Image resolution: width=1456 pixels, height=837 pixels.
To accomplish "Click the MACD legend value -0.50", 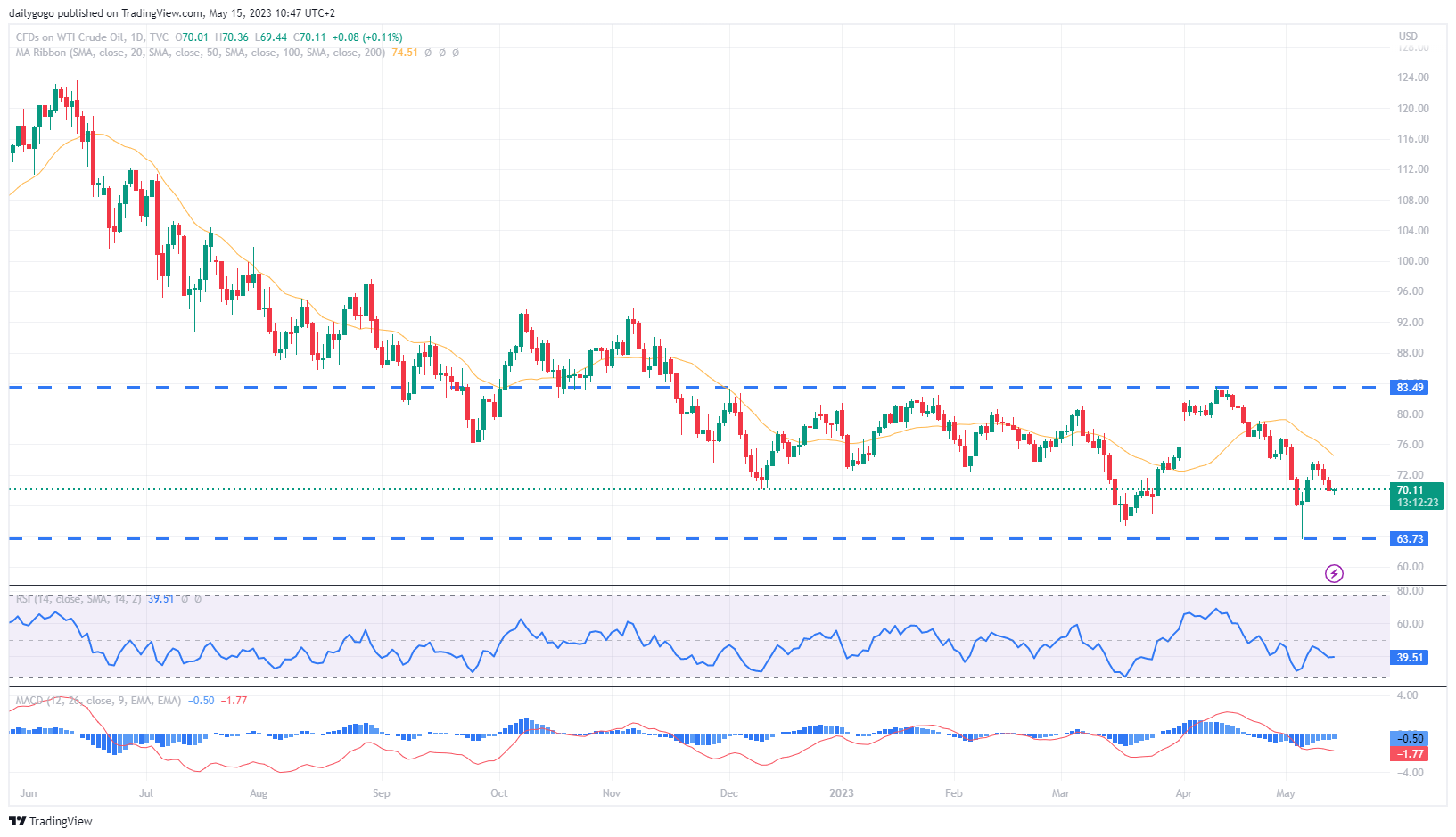I will click(x=202, y=701).
